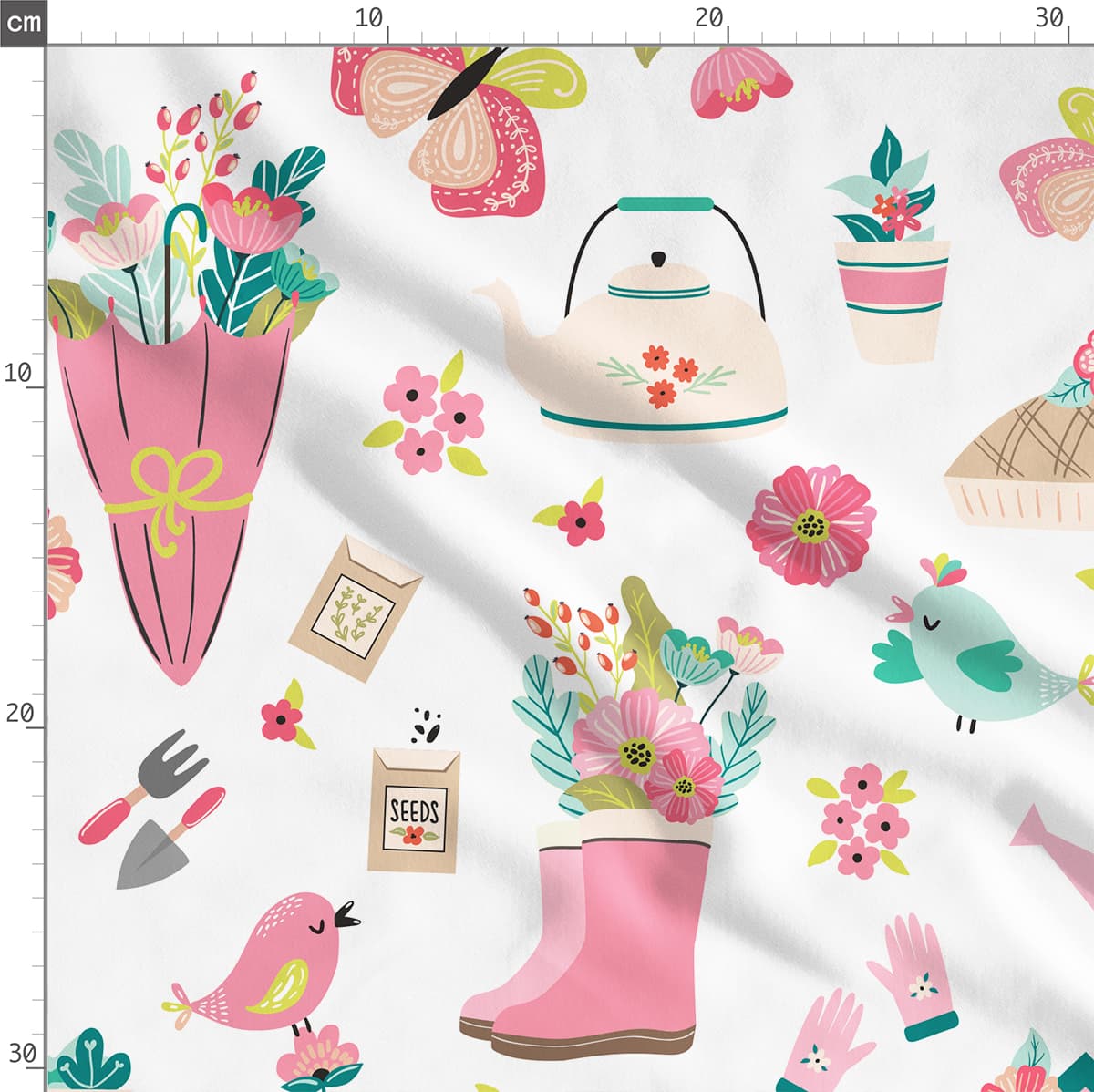
Task: Click the 30 mark on the horizontal ruler
Action: pyautogui.click(x=1049, y=17)
